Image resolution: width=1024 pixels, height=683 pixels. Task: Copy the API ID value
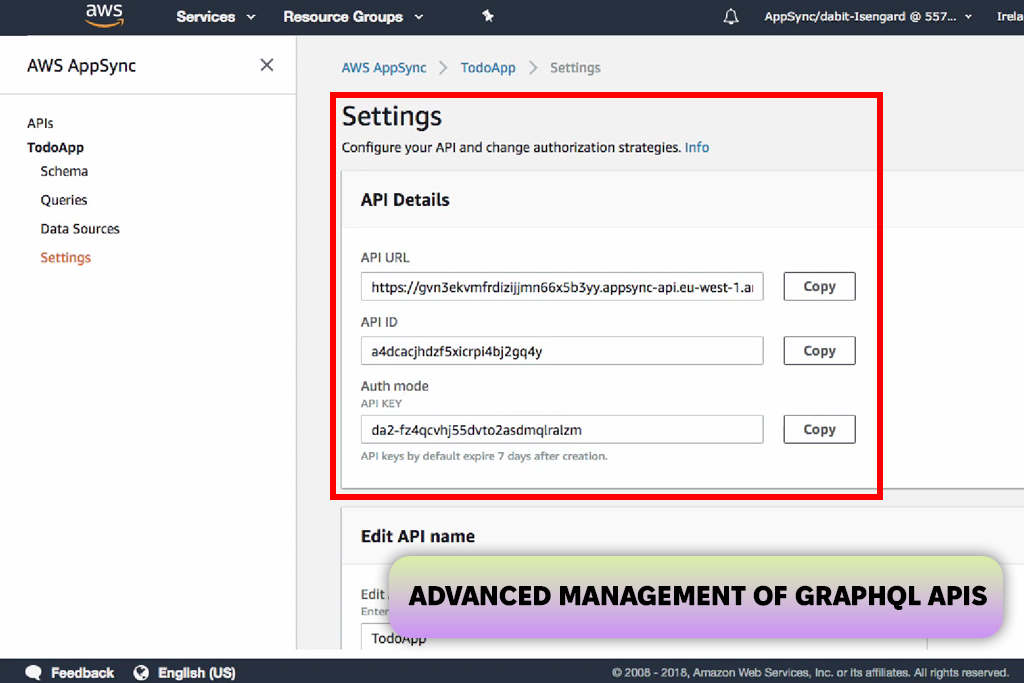pos(819,351)
